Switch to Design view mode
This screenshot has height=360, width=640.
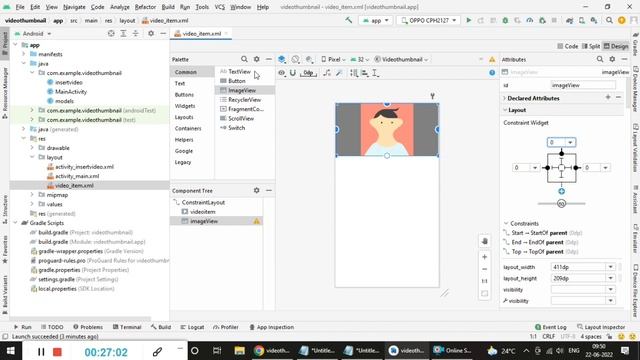(x=616, y=46)
